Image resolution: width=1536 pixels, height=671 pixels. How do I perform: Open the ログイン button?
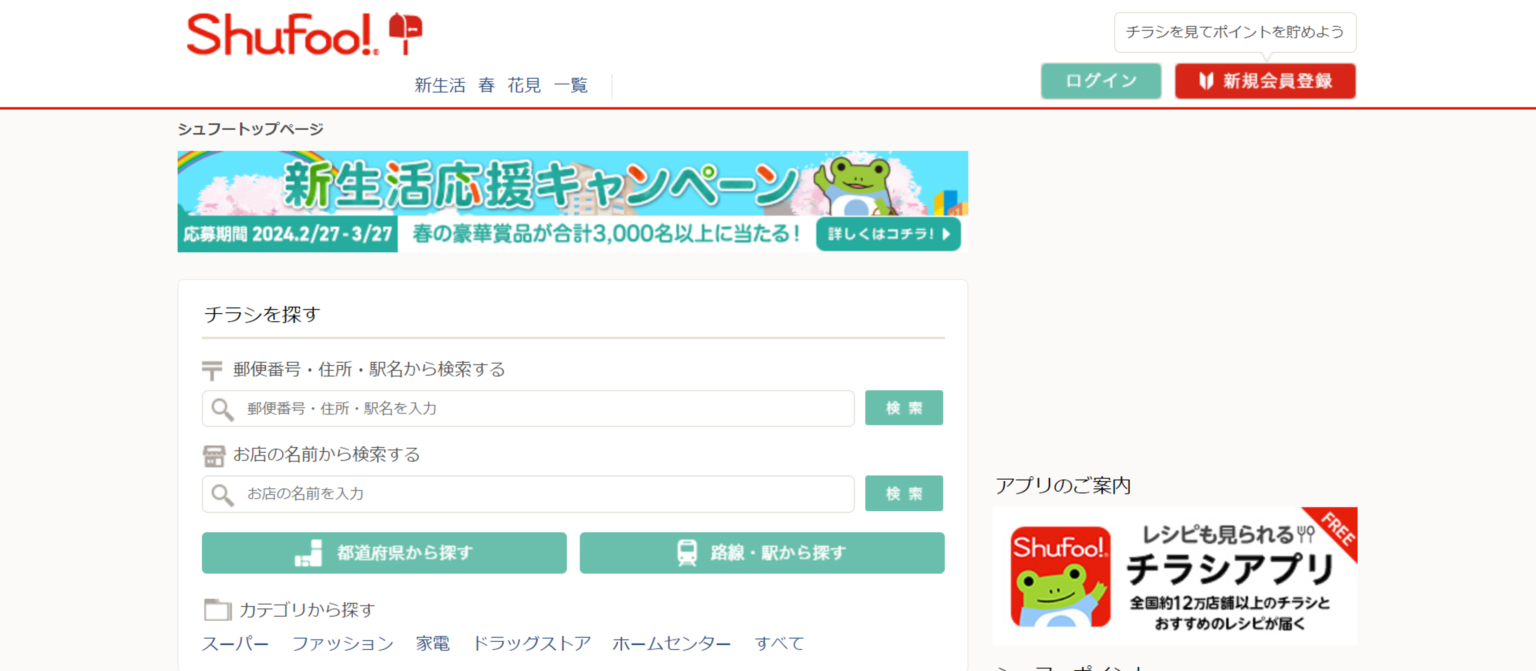tap(1100, 81)
